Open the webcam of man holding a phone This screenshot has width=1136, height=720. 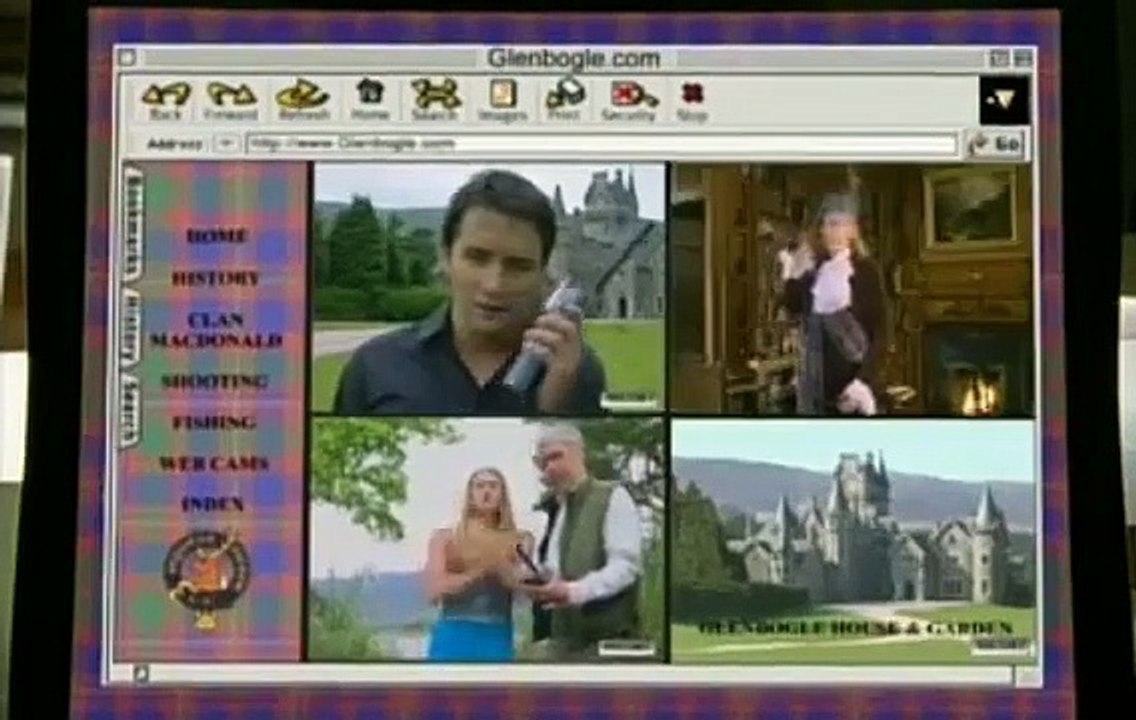[x=489, y=288]
